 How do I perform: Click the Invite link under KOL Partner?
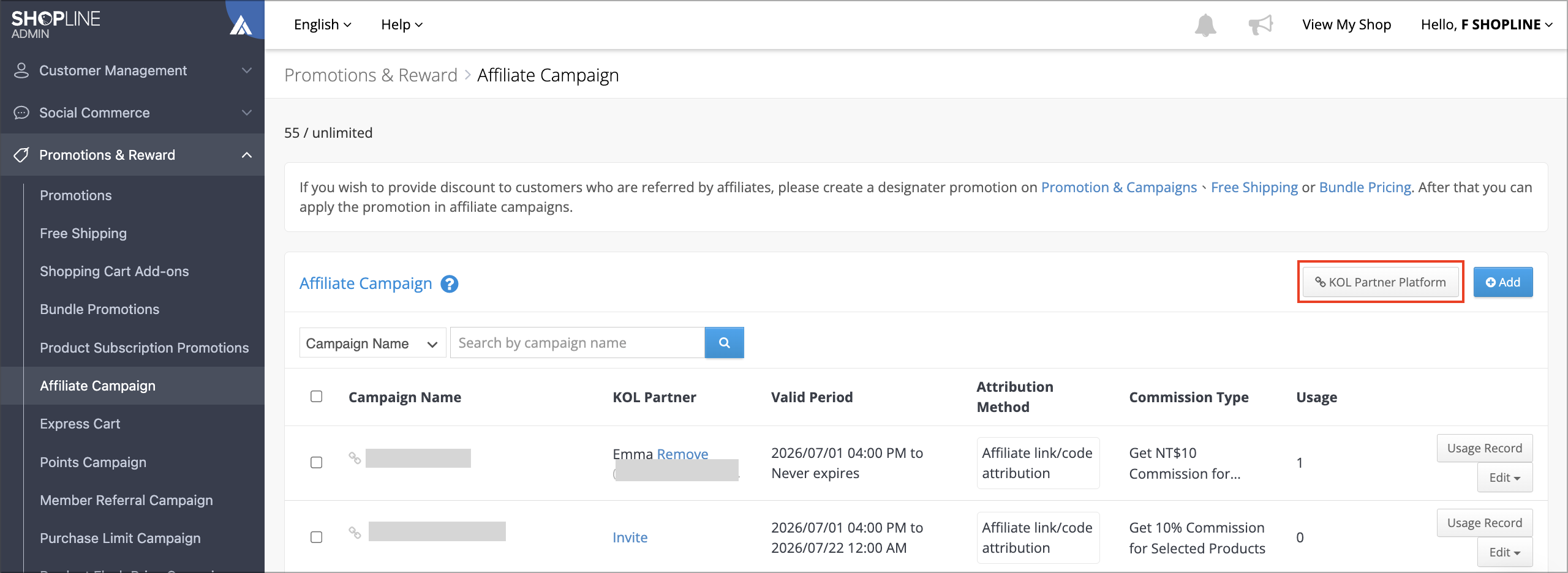click(x=630, y=537)
